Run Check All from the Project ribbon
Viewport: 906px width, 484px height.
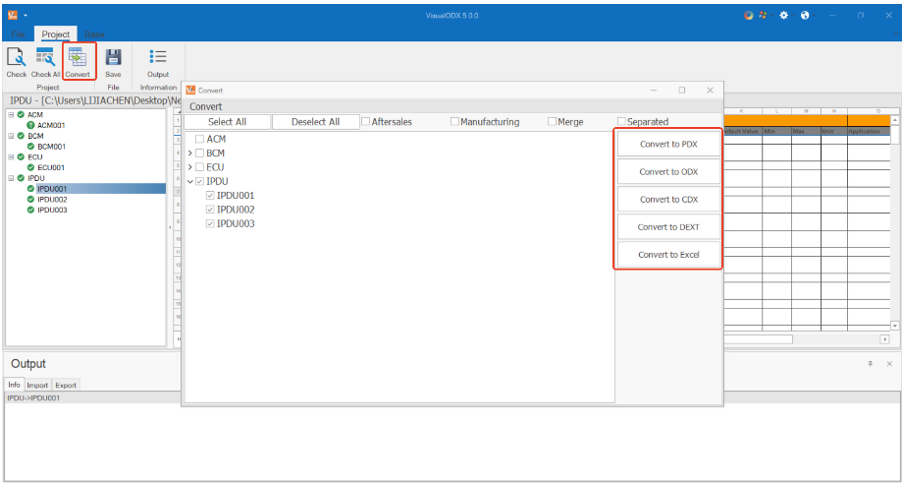pyautogui.click(x=45, y=59)
